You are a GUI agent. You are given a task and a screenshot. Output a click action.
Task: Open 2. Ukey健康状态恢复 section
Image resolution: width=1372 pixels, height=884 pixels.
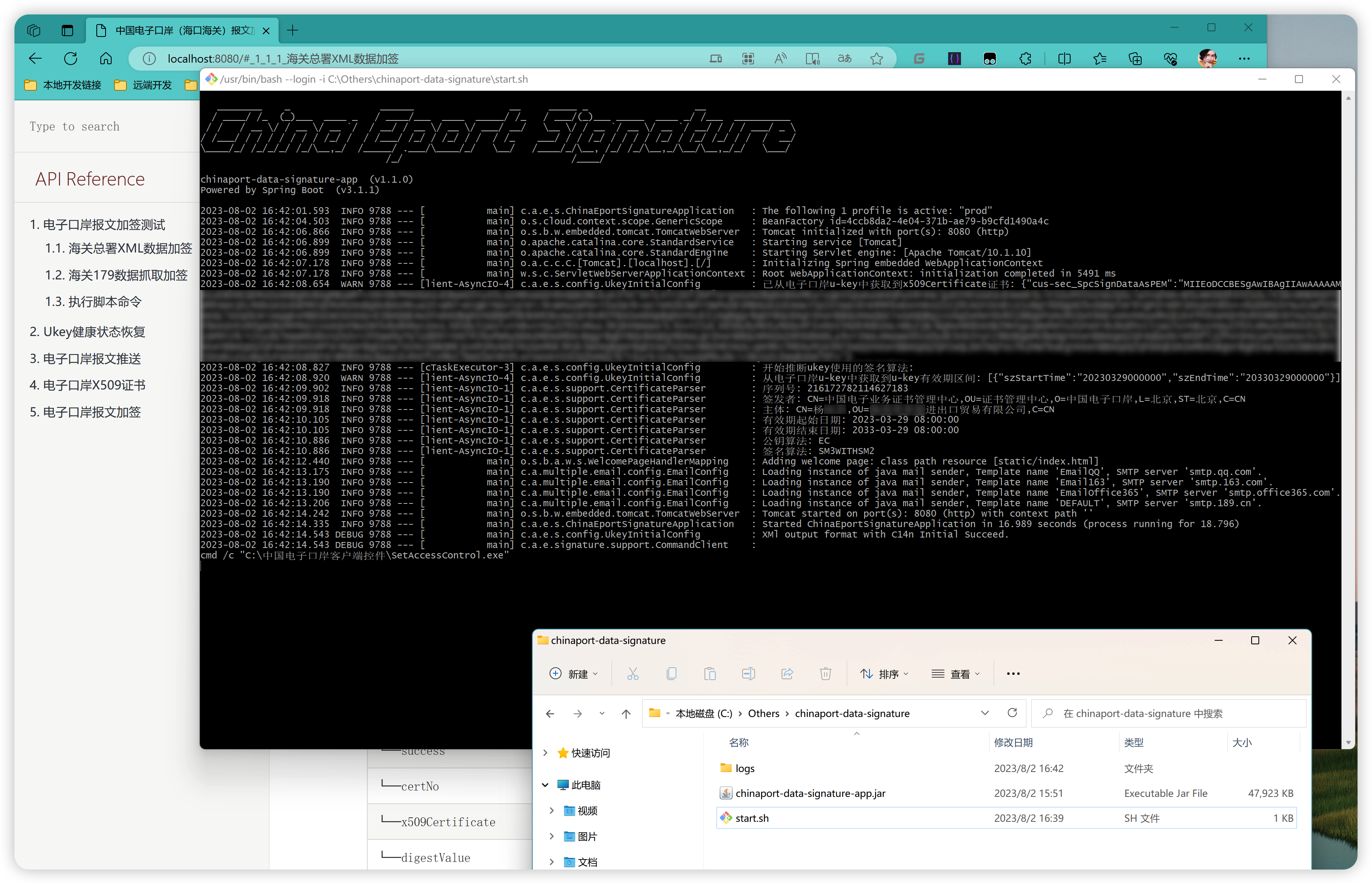point(88,332)
